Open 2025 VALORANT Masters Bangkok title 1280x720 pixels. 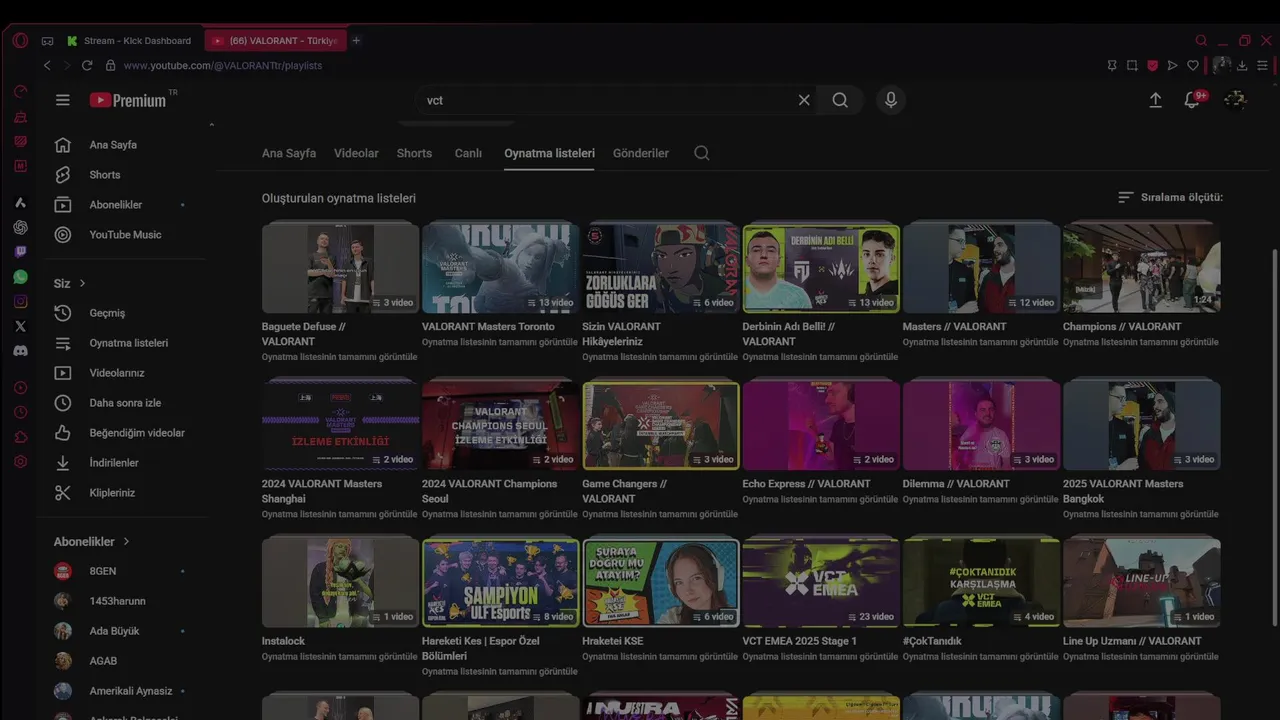point(1123,491)
